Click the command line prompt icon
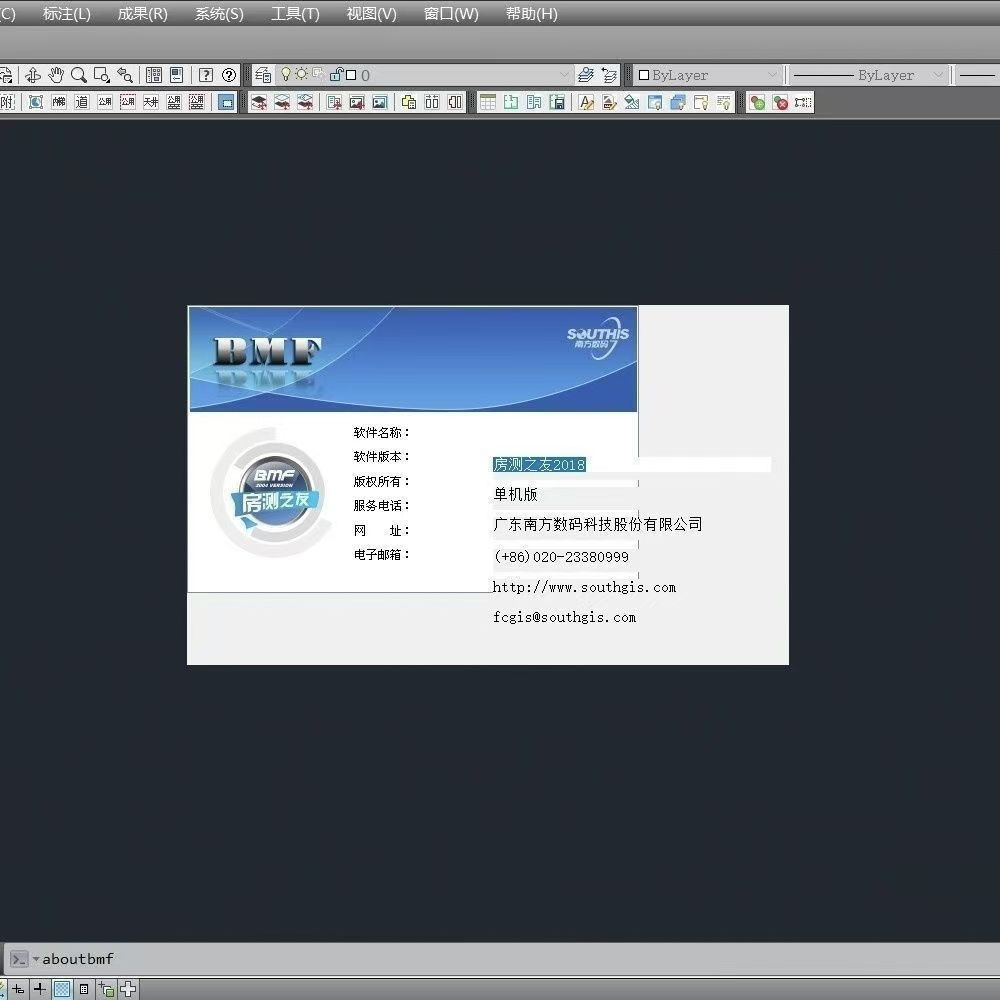The image size is (1000, 1000). (x=19, y=959)
